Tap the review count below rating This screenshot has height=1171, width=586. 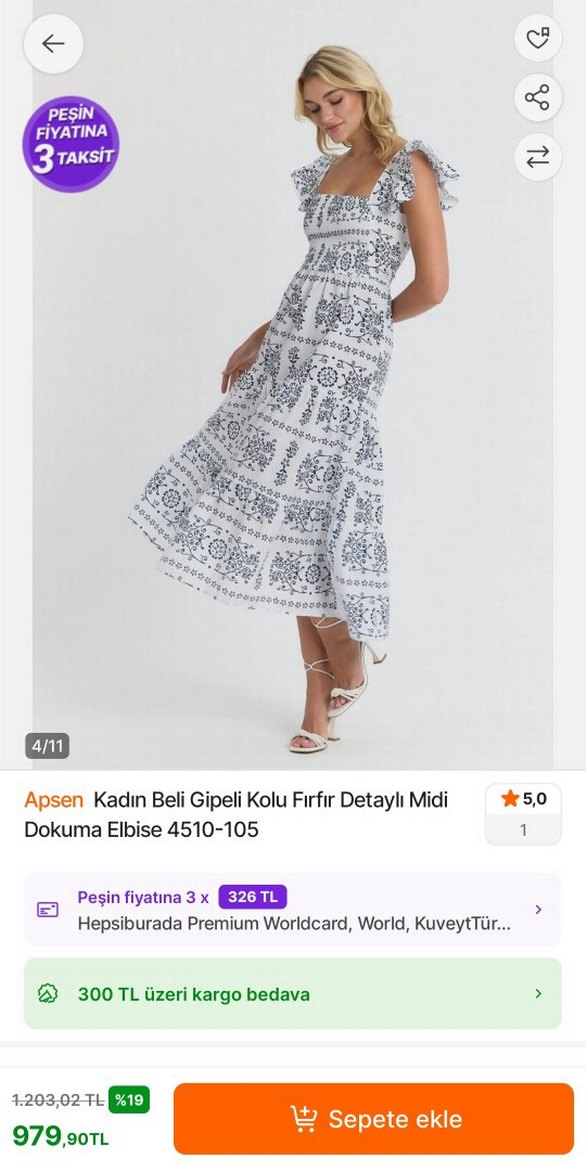[523, 830]
